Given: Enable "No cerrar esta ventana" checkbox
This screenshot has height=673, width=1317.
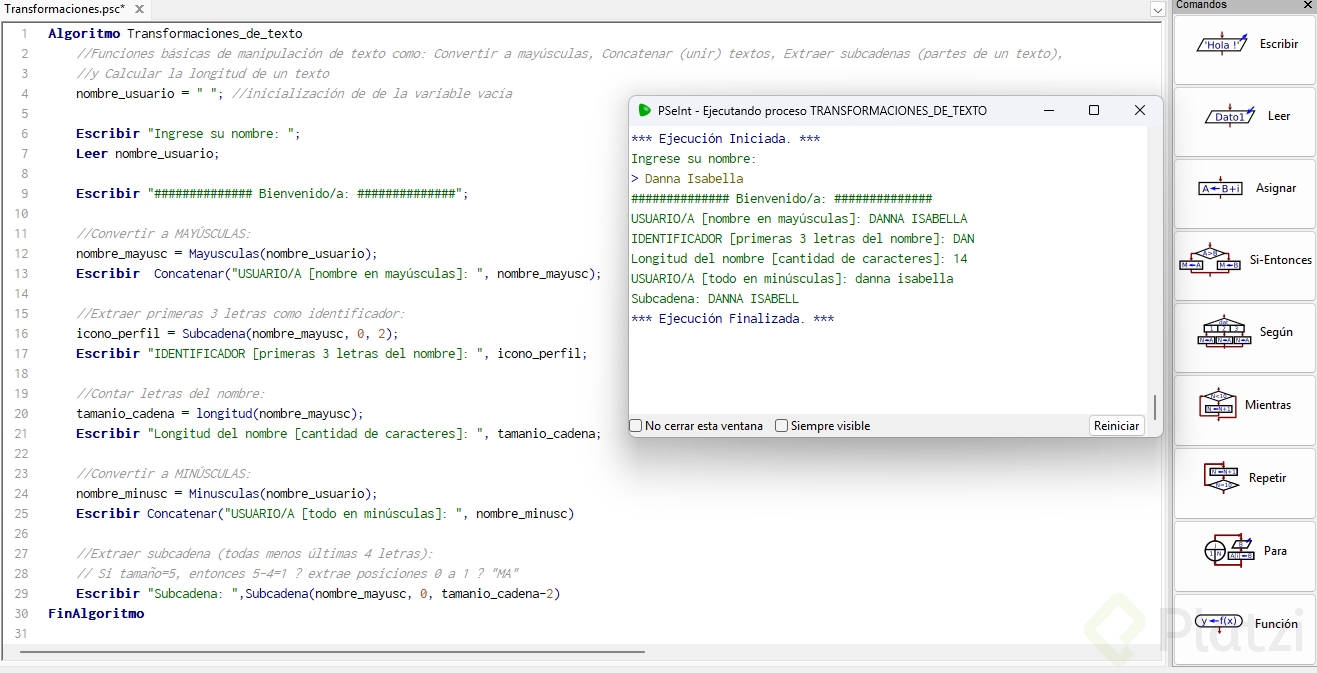Looking at the screenshot, I should [x=636, y=426].
